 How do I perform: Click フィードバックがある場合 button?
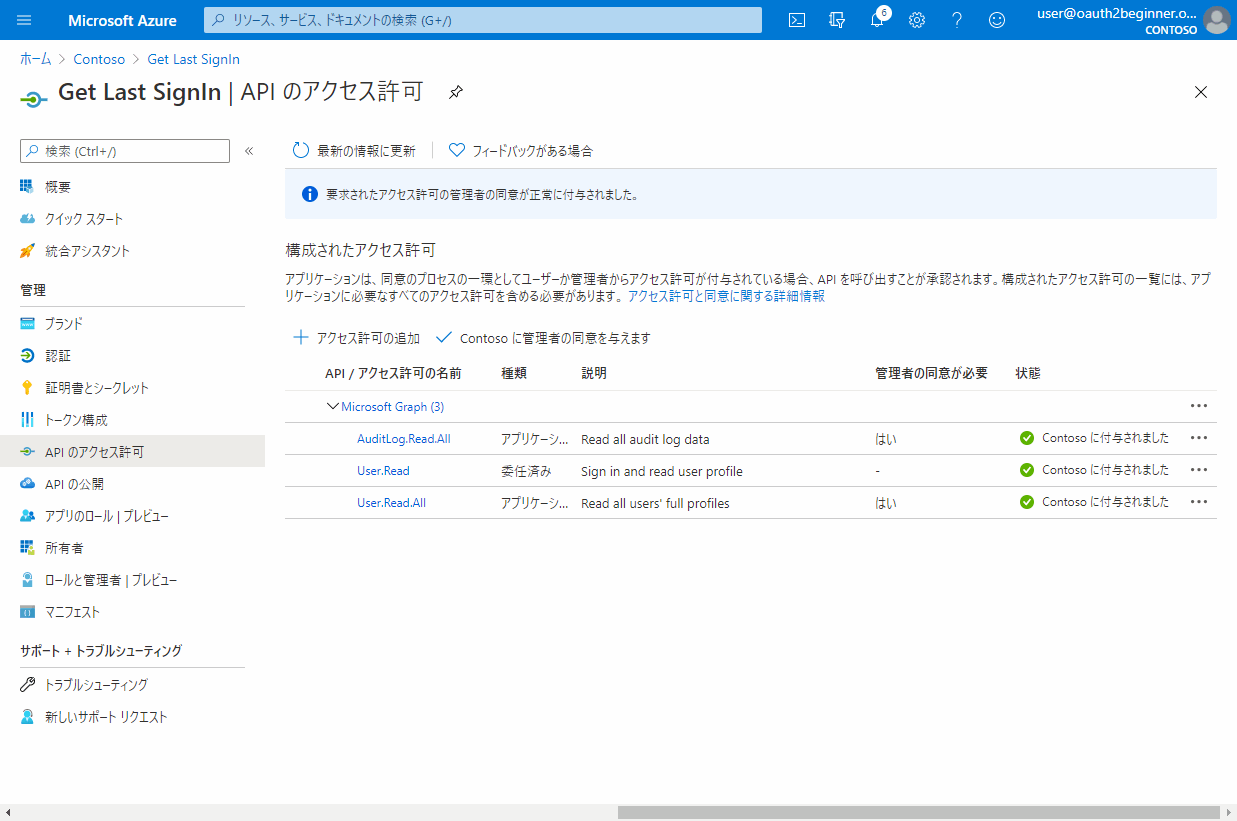click(x=520, y=151)
